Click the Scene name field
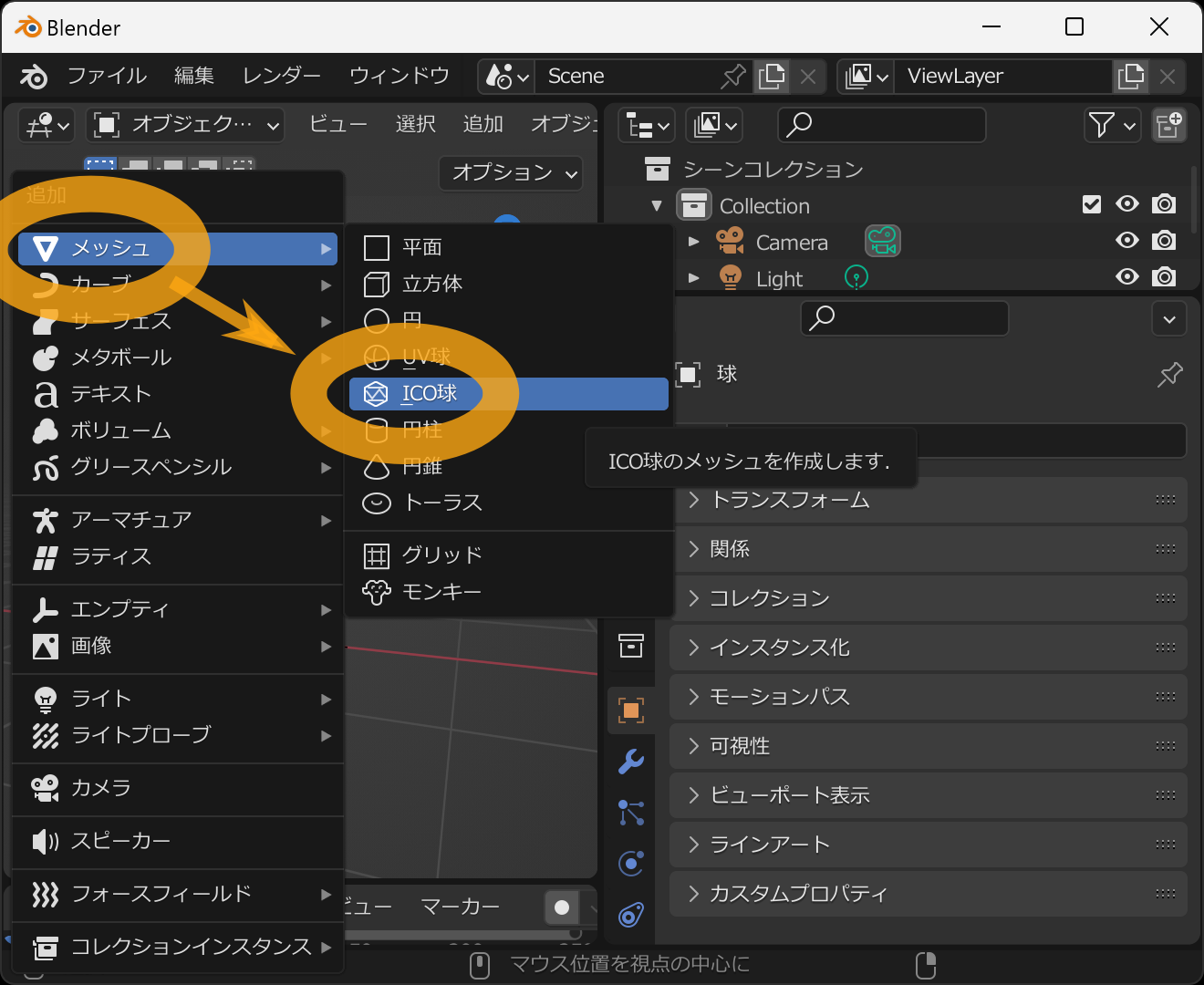The height and width of the screenshot is (985, 1204). point(630,77)
